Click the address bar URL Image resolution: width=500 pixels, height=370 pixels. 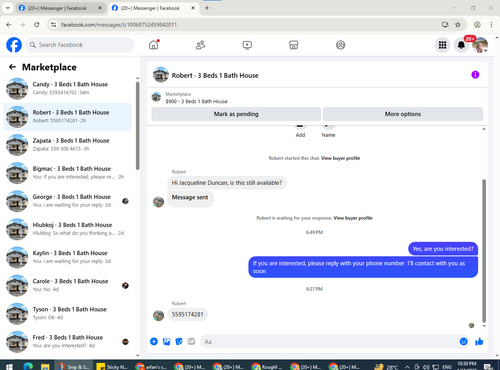pyautogui.click(x=119, y=25)
